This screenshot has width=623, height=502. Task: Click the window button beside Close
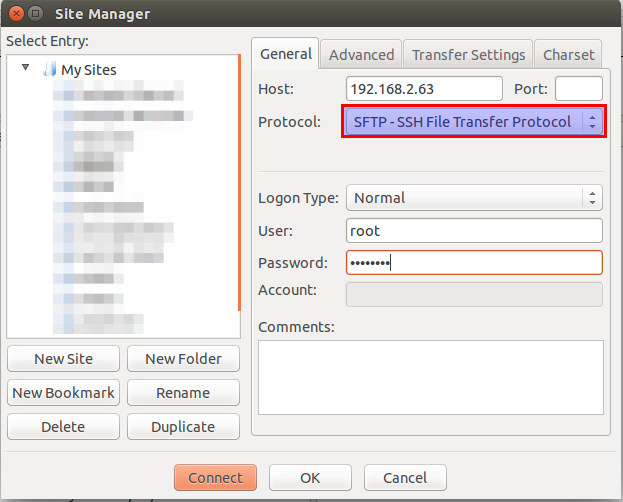36,14
